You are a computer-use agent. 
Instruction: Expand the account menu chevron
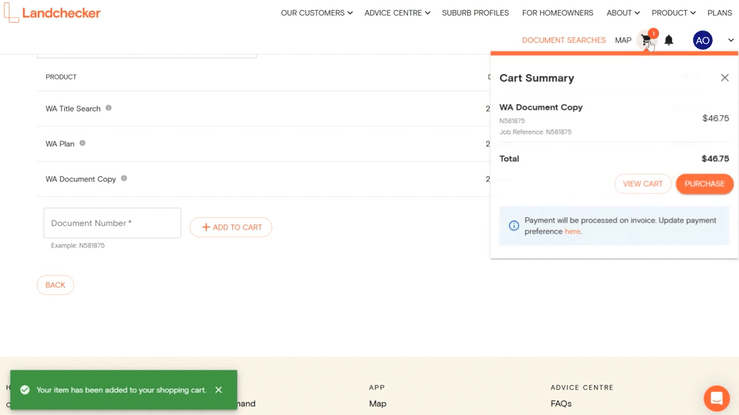coord(731,41)
